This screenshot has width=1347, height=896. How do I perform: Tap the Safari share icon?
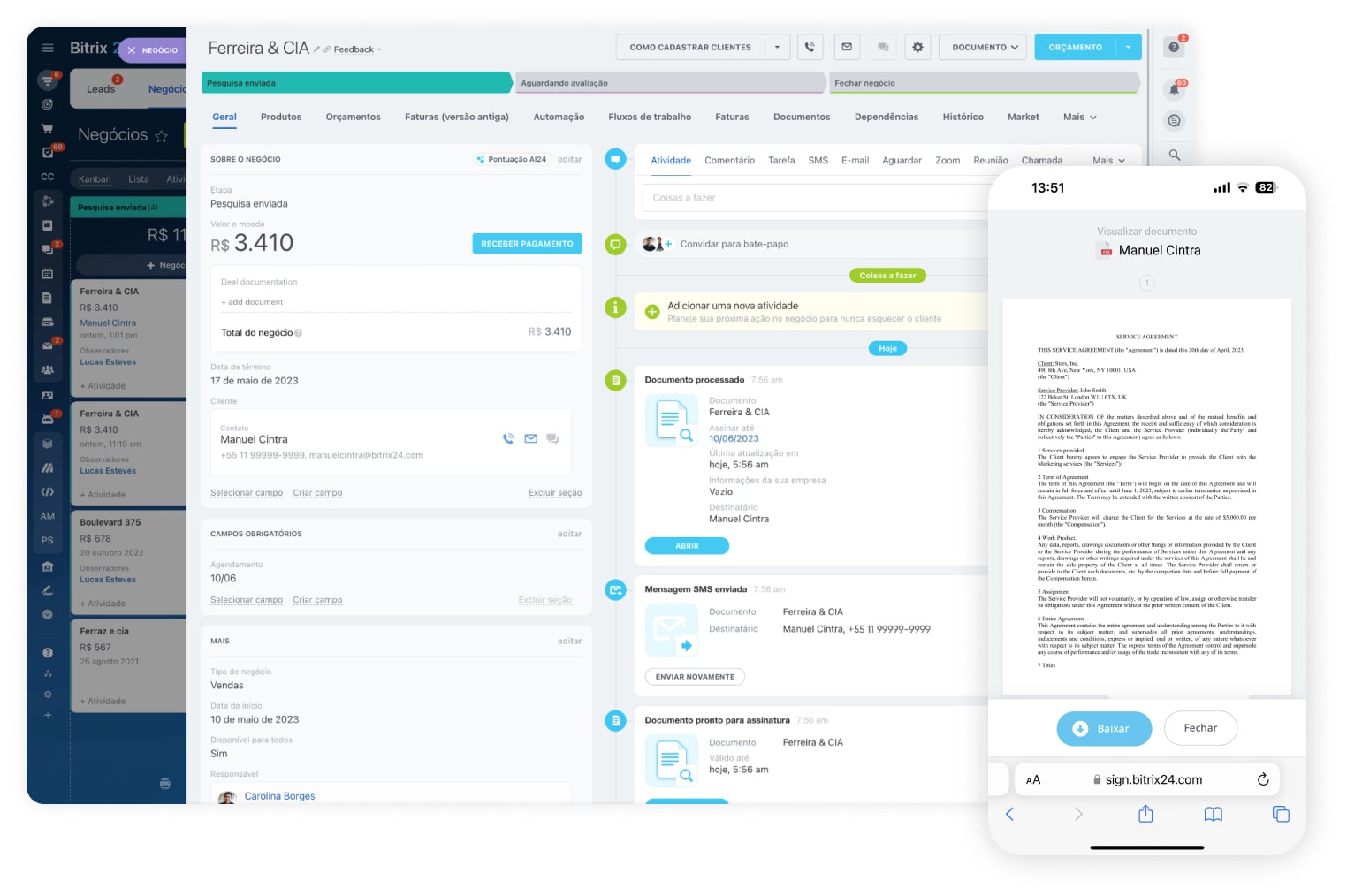click(x=1145, y=814)
